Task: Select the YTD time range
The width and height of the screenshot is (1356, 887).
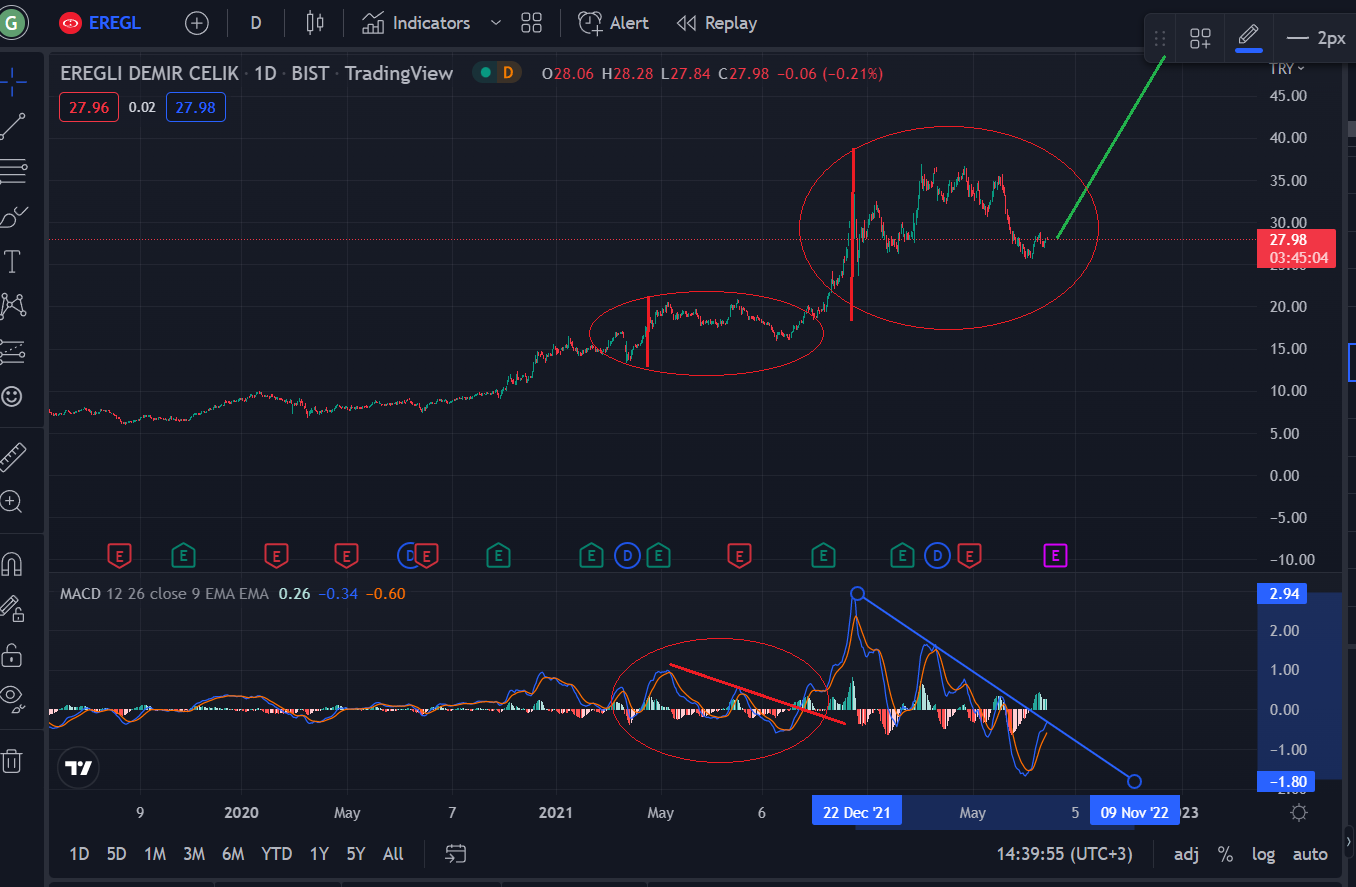Action: pyautogui.click(x=276, y=854)
